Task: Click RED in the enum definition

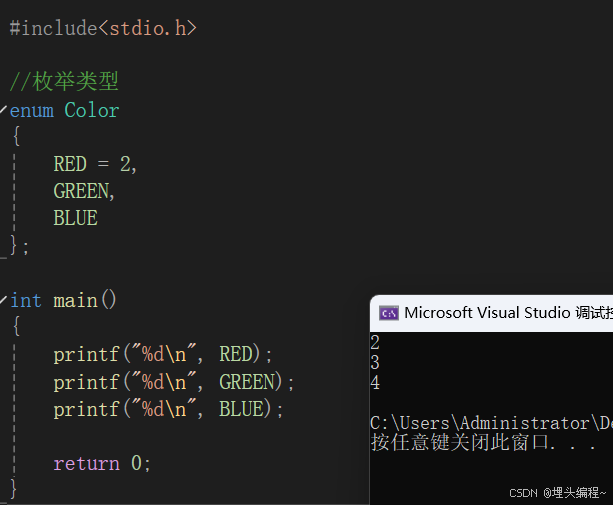Action: click(x=70, y=164)
